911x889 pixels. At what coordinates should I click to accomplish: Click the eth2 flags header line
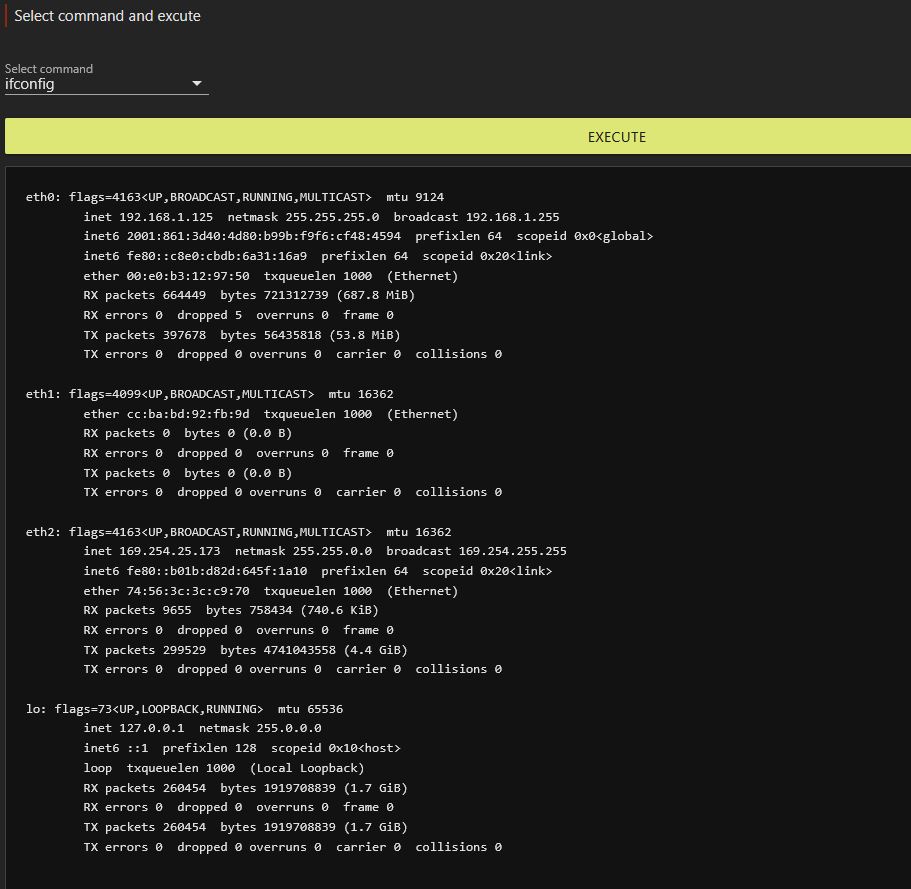click(239, 532)
